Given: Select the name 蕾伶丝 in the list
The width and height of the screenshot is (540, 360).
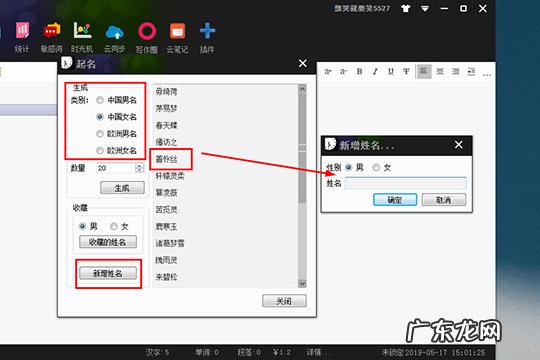Looking at the screenshot, I should tap(166, 159).
